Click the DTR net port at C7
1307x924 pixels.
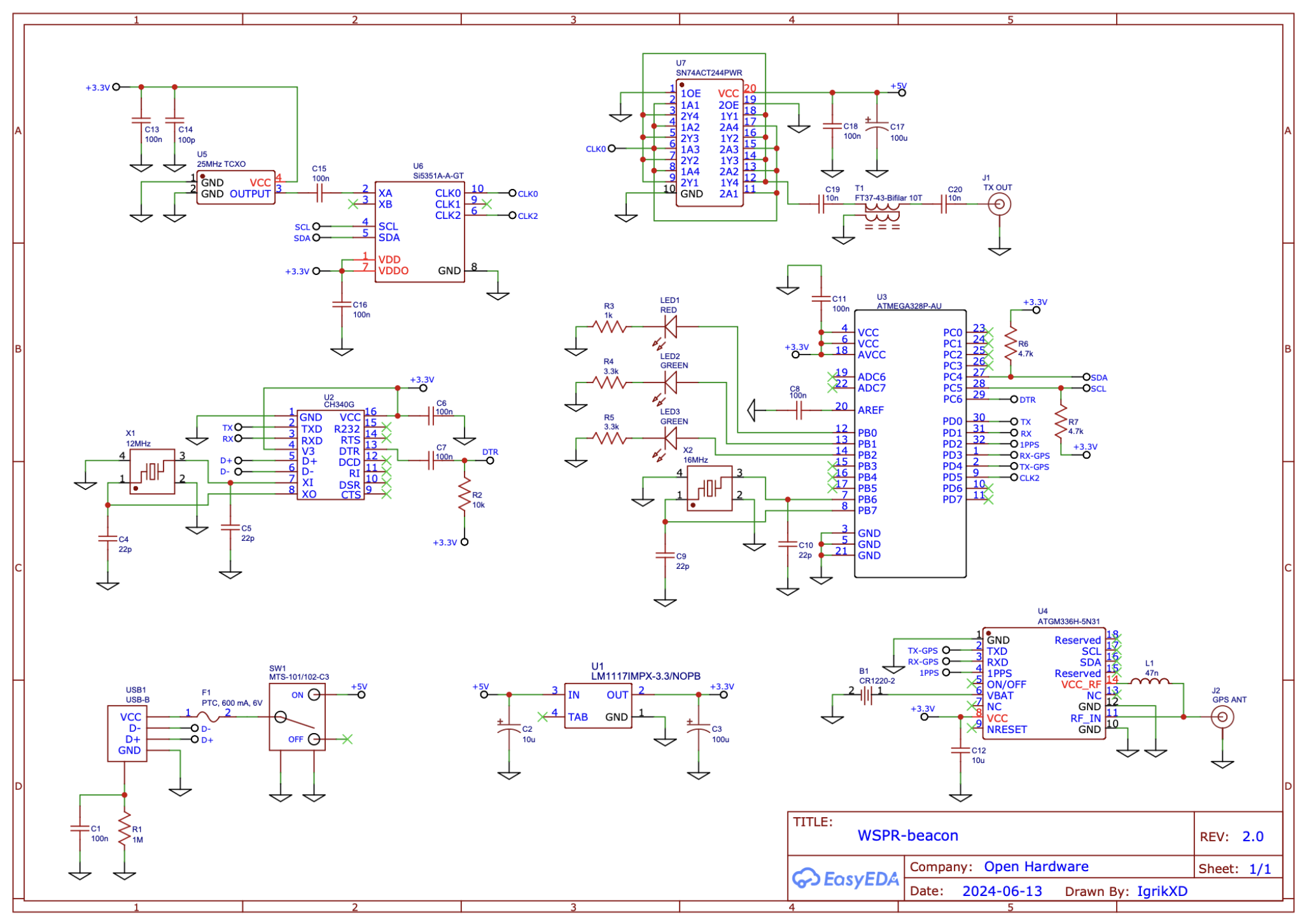[490, 457]
